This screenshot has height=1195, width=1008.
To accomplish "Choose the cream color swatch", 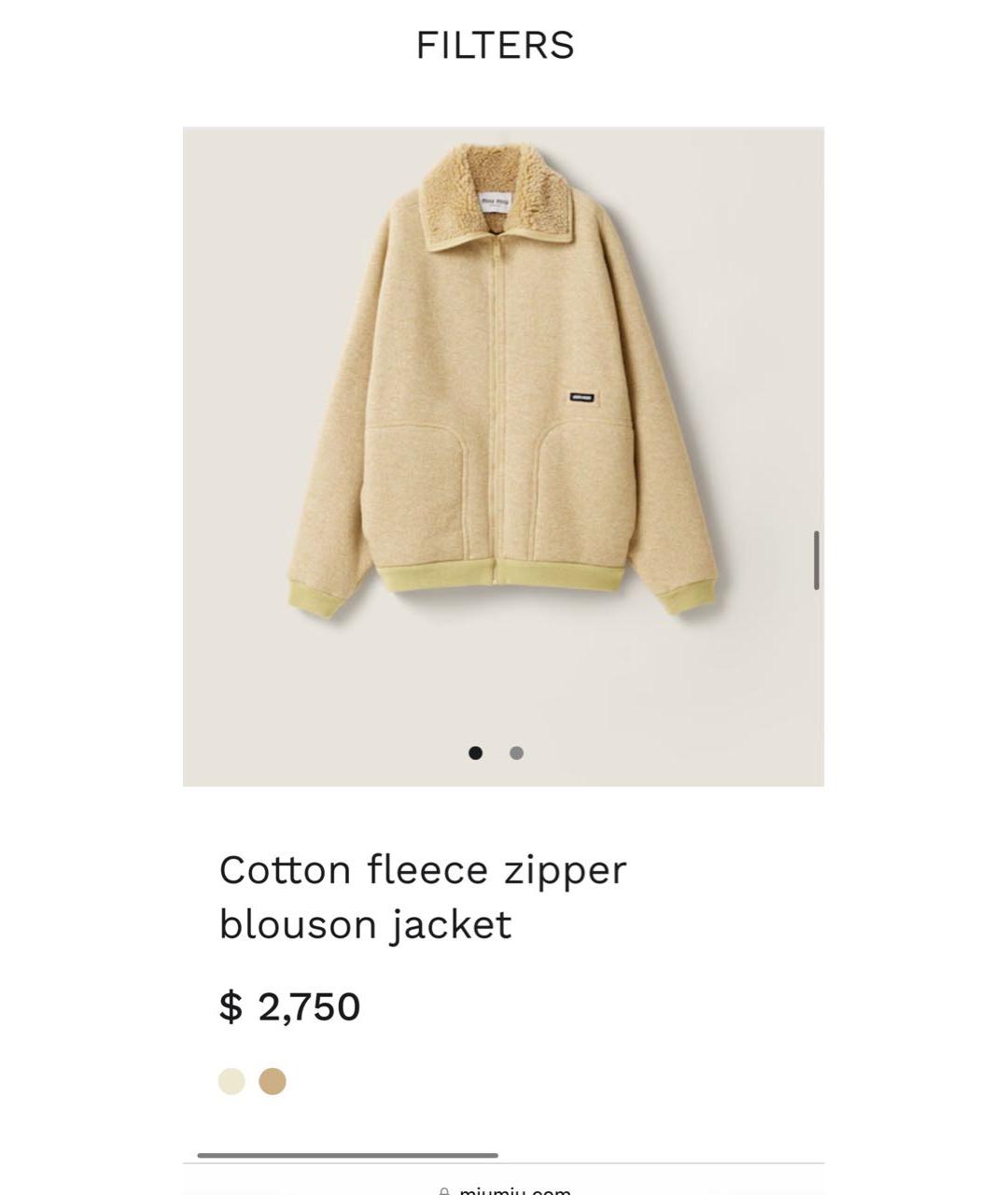I will [231, 1081].
